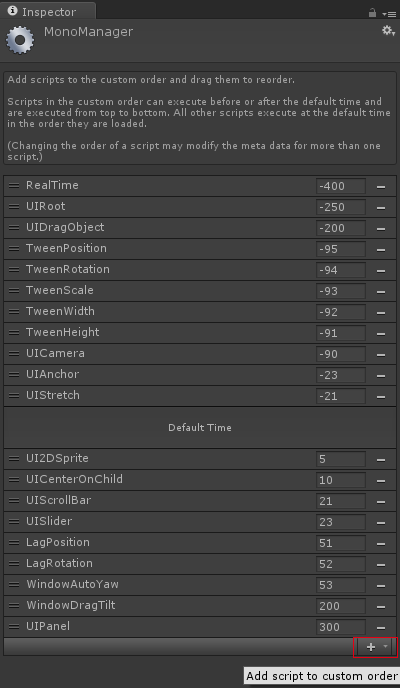Viewport: 400px width, 688px height.
Task: Click the drag handle beside UISlider
Action: coord(14,522)
